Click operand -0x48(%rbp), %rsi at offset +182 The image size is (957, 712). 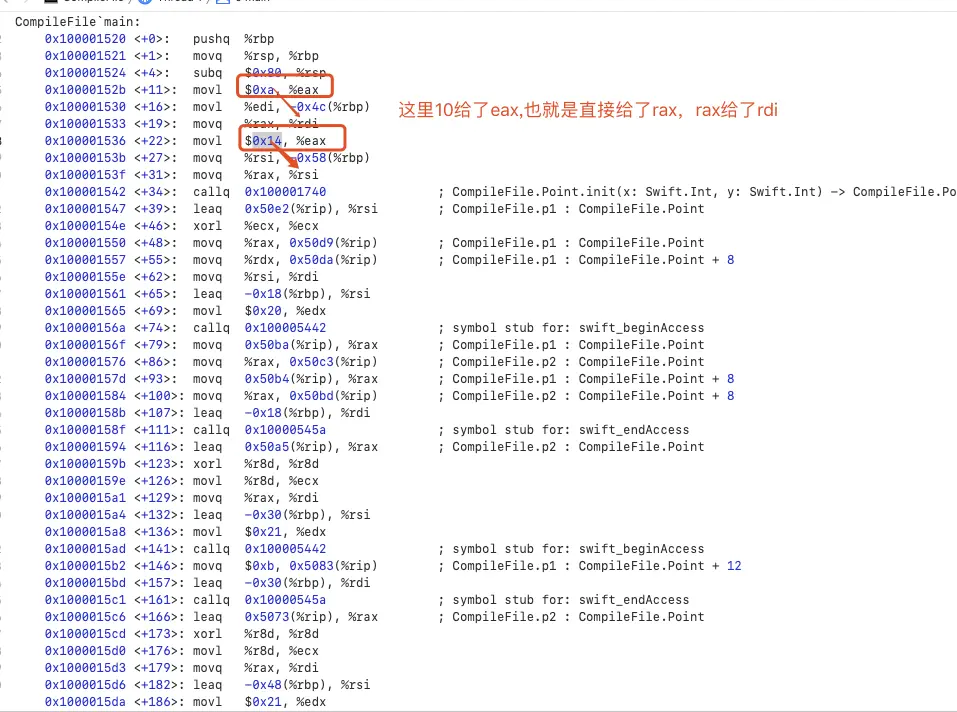coord(308,685)
